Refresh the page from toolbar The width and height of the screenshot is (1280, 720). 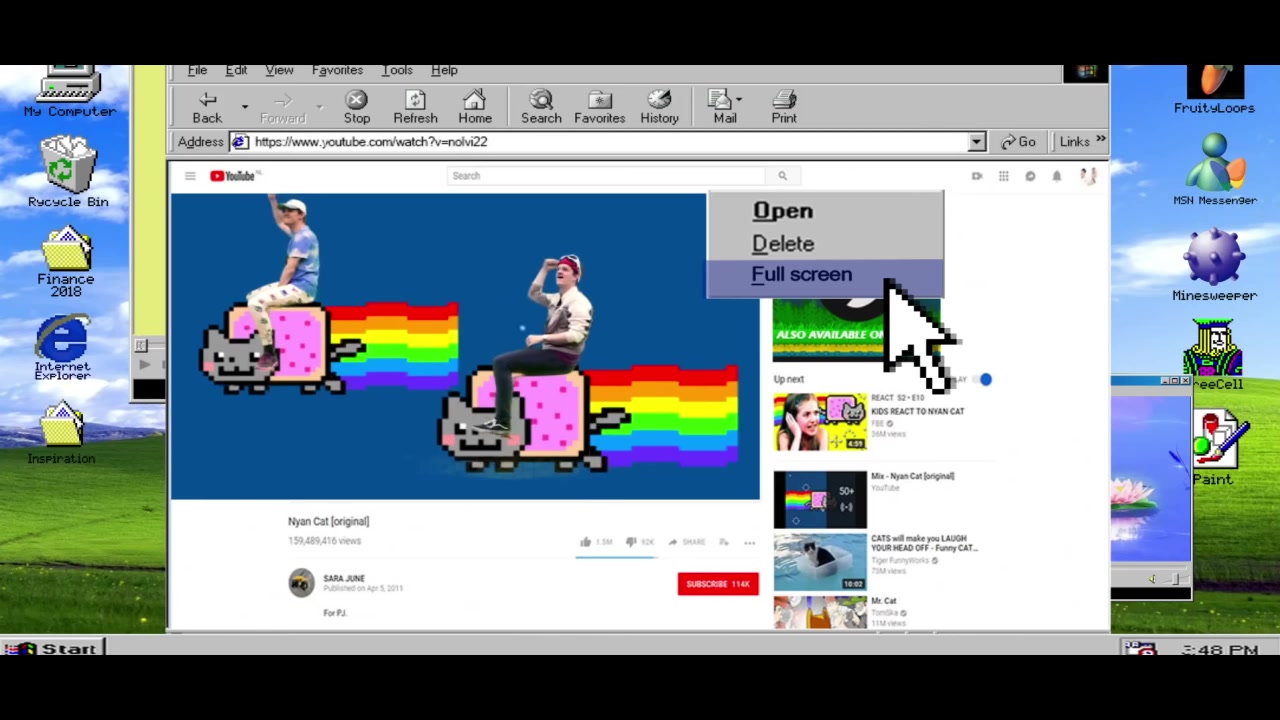click(x=415, y=107)
